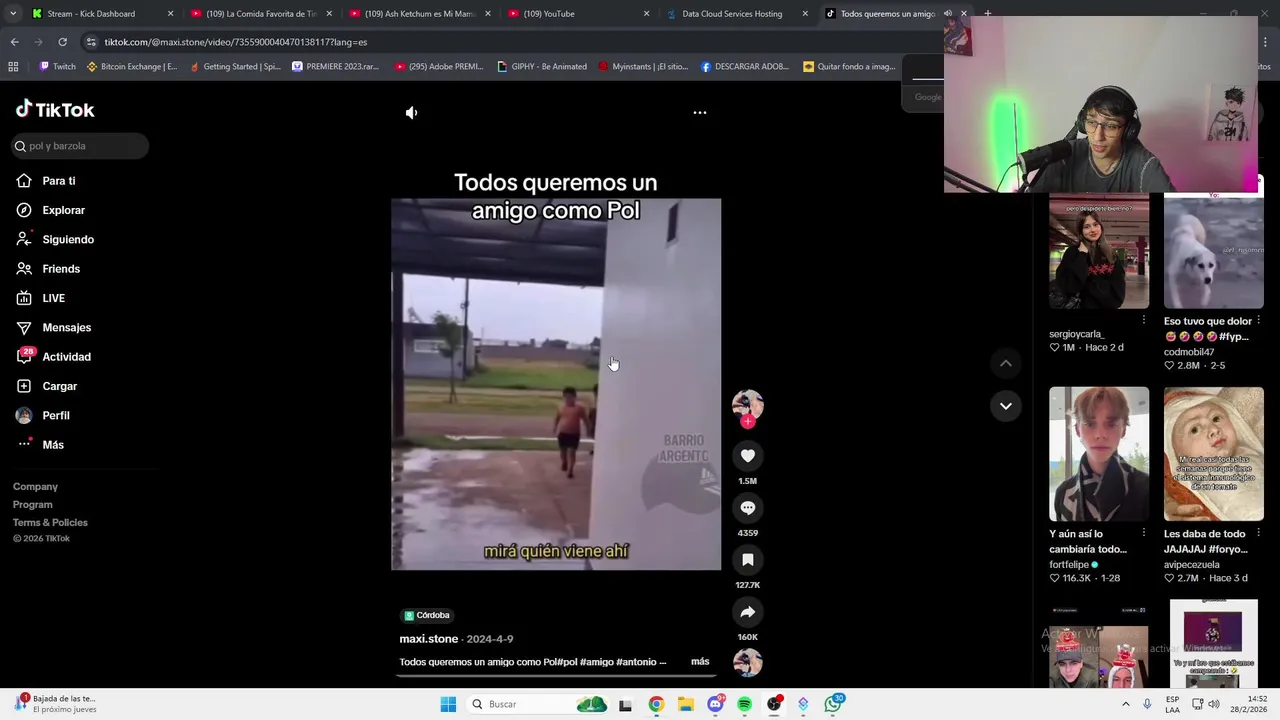Follow maxi.stone via red plus badge

[x=747, y=422]
